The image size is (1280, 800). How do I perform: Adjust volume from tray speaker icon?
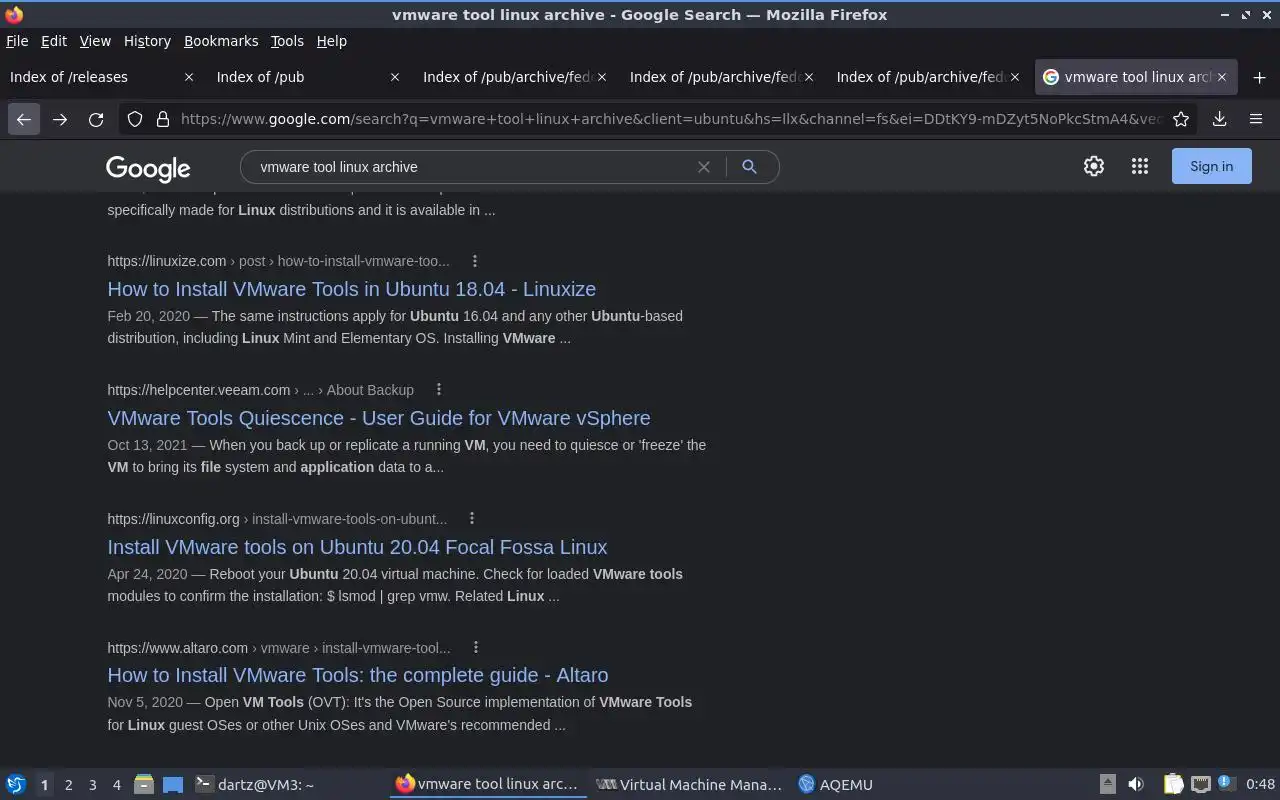pyautogui.click(x=1136, y=784)
